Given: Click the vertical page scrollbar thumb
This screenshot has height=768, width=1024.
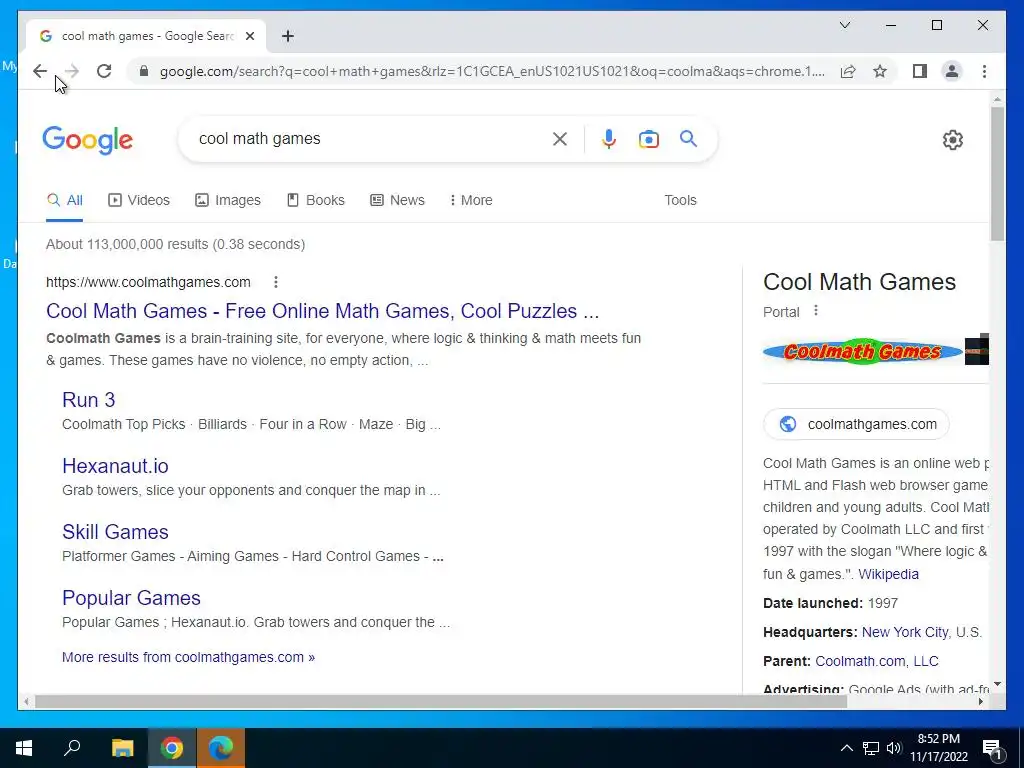Looking at the screenshot, I should 997,174.
